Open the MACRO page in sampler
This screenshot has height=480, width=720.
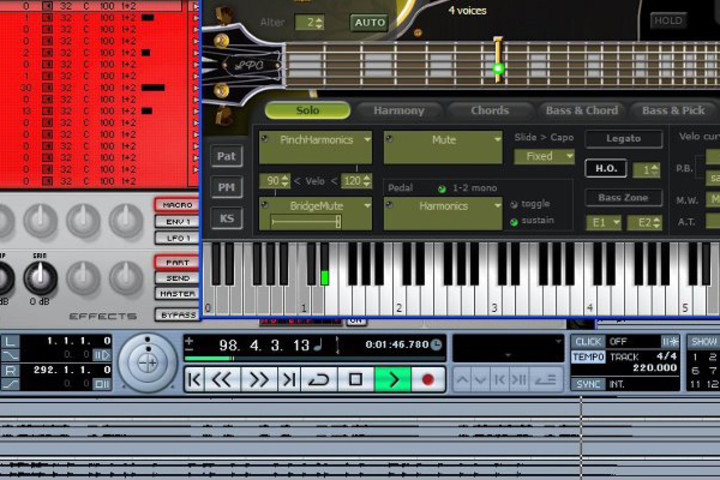(177, 205)
